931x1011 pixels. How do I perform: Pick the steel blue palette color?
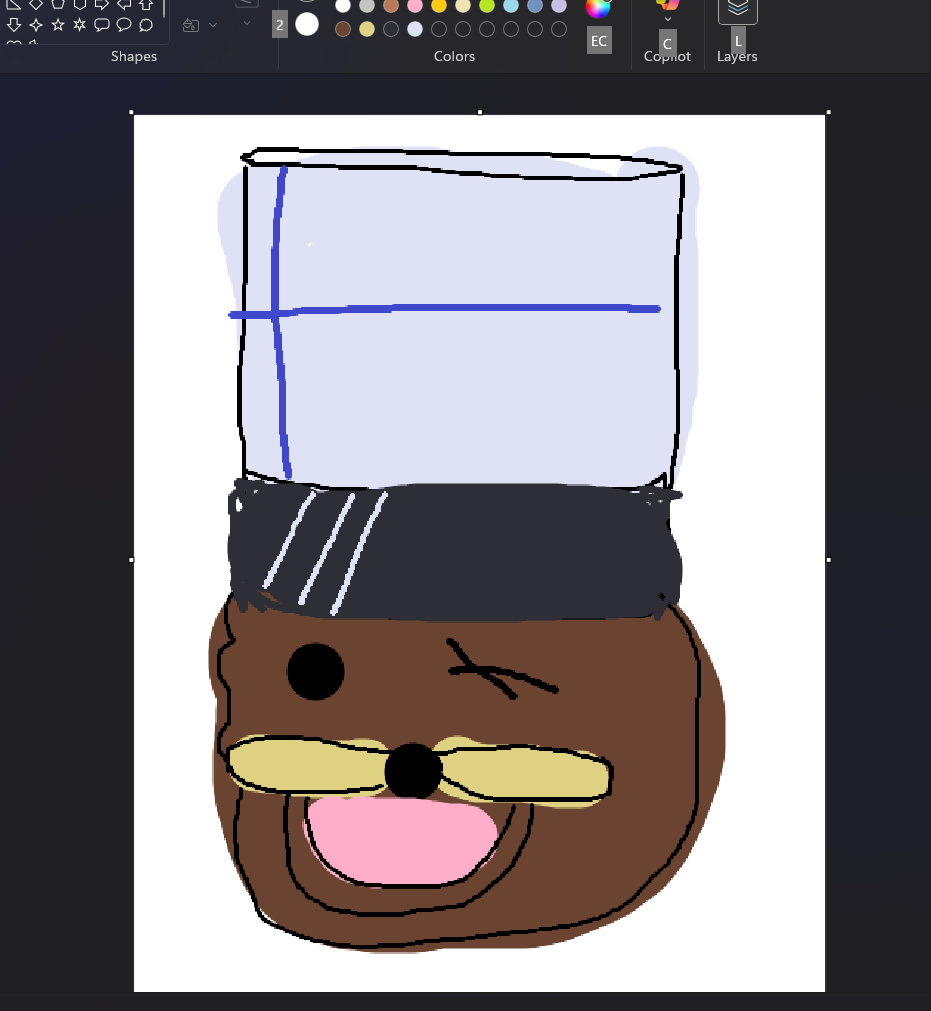[534, 6]
